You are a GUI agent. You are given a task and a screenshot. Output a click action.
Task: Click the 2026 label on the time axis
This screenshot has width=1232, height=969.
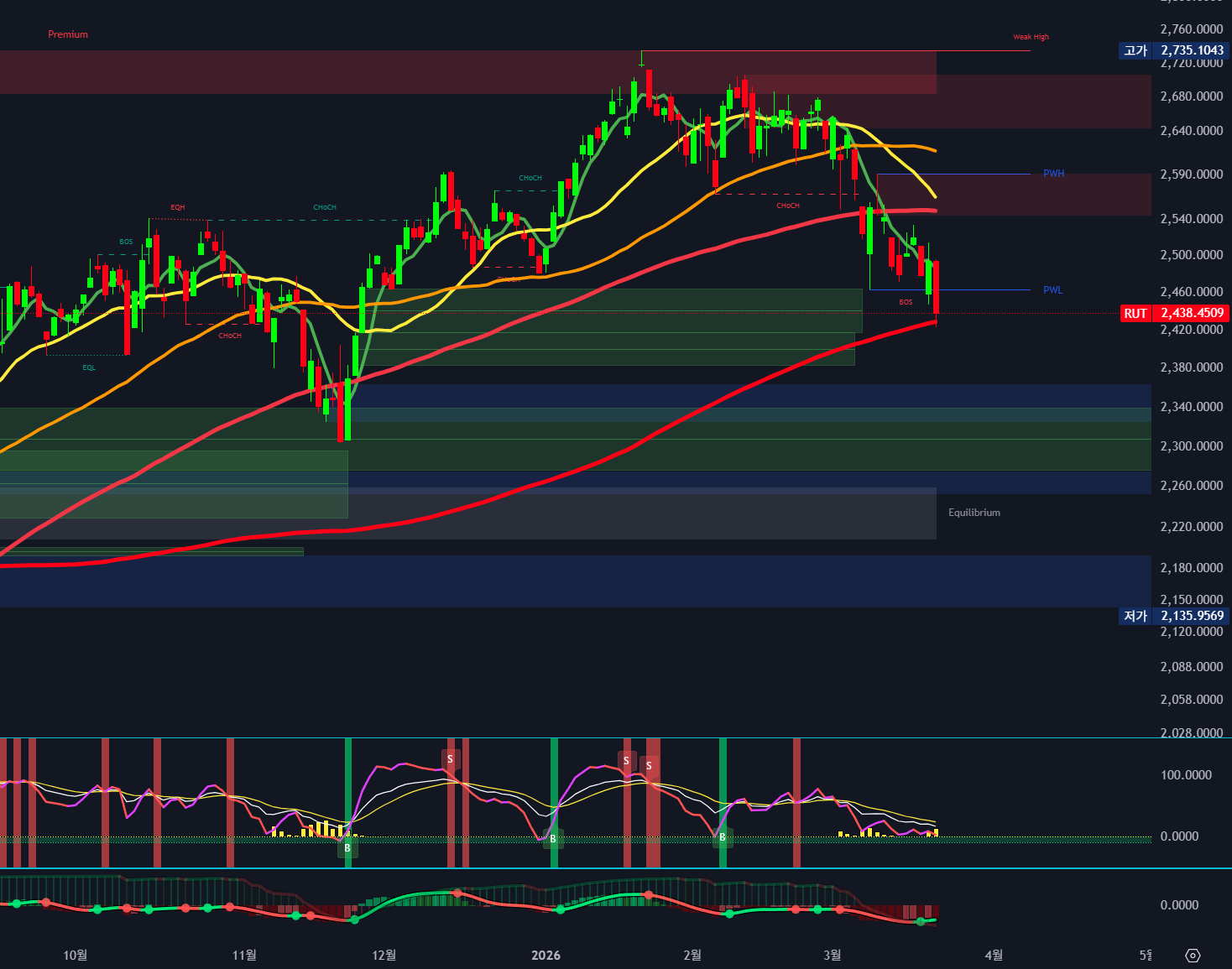546,956
